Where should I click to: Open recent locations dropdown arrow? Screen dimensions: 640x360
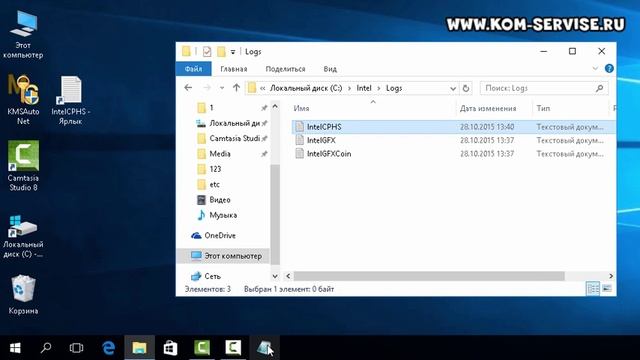coord(222,88)
